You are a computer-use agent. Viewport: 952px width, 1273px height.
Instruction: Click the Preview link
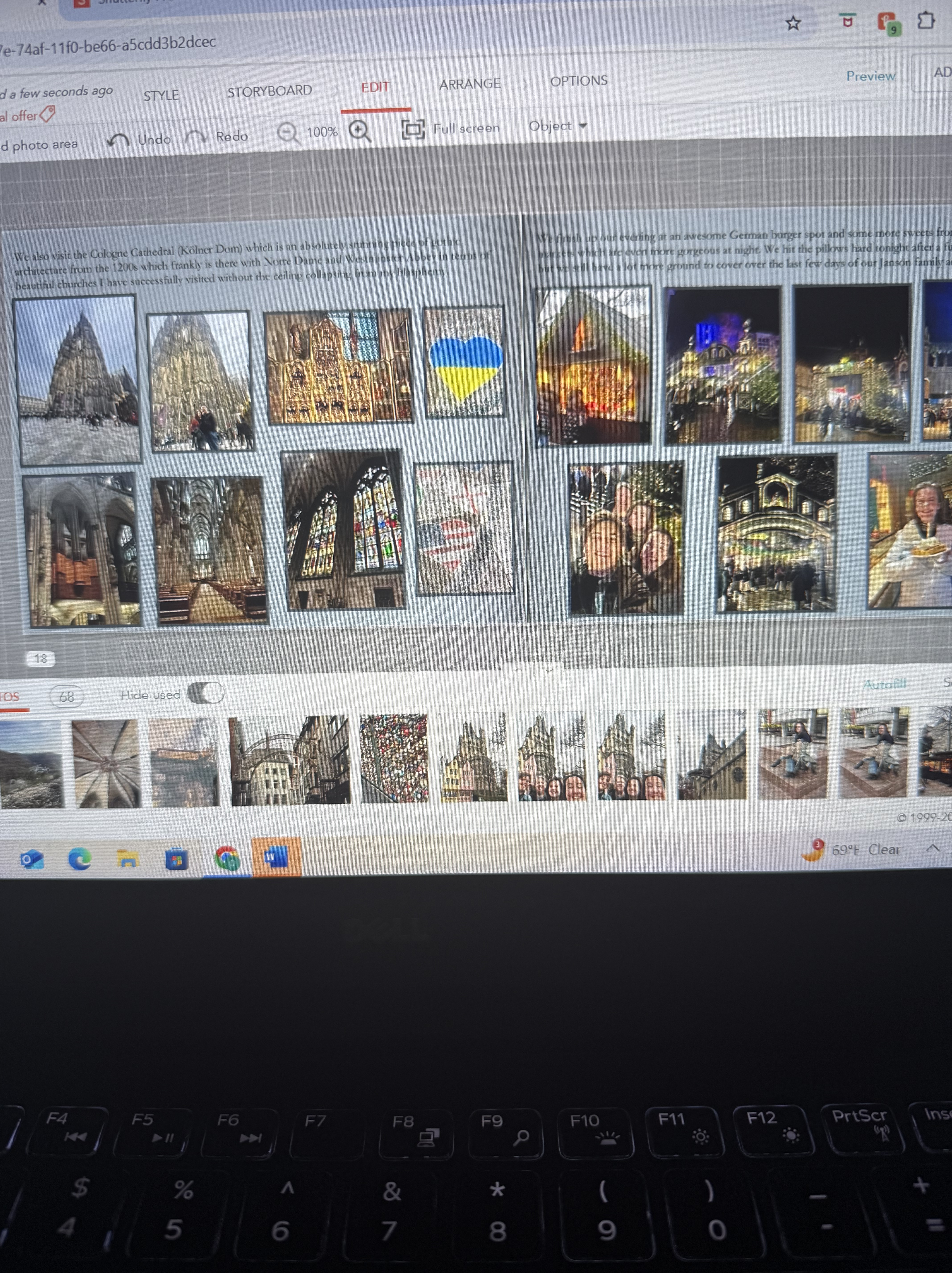pos(870,76)
